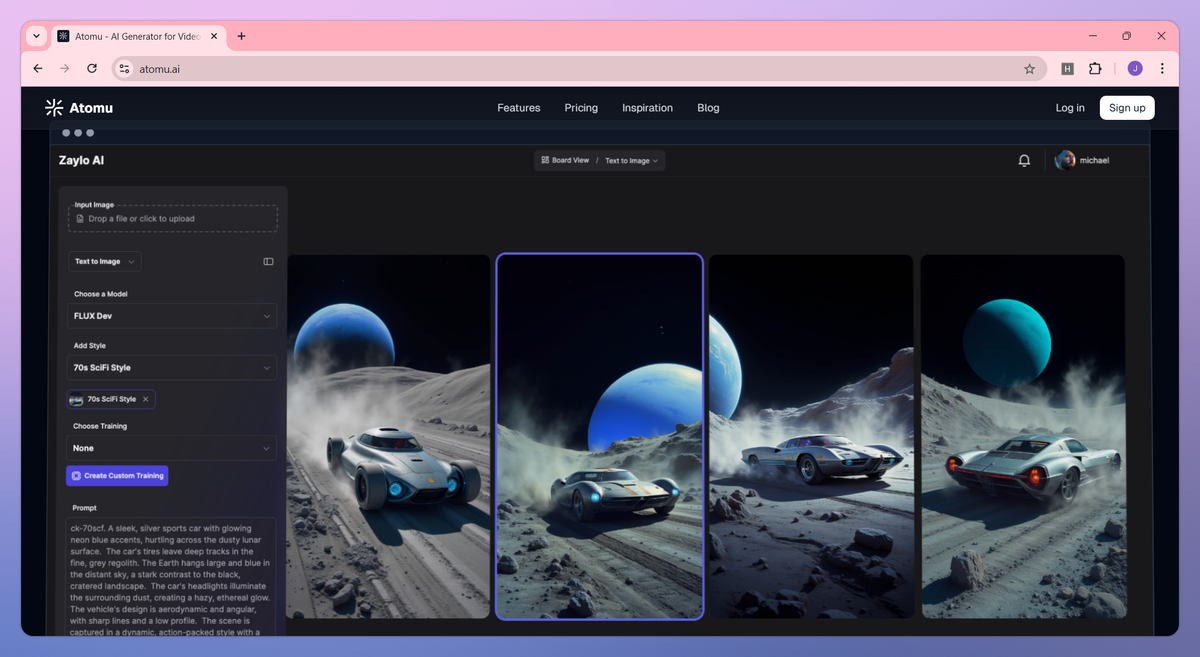
Task: Bookmark this page with the star icon
Action: tap(1029, 69)
